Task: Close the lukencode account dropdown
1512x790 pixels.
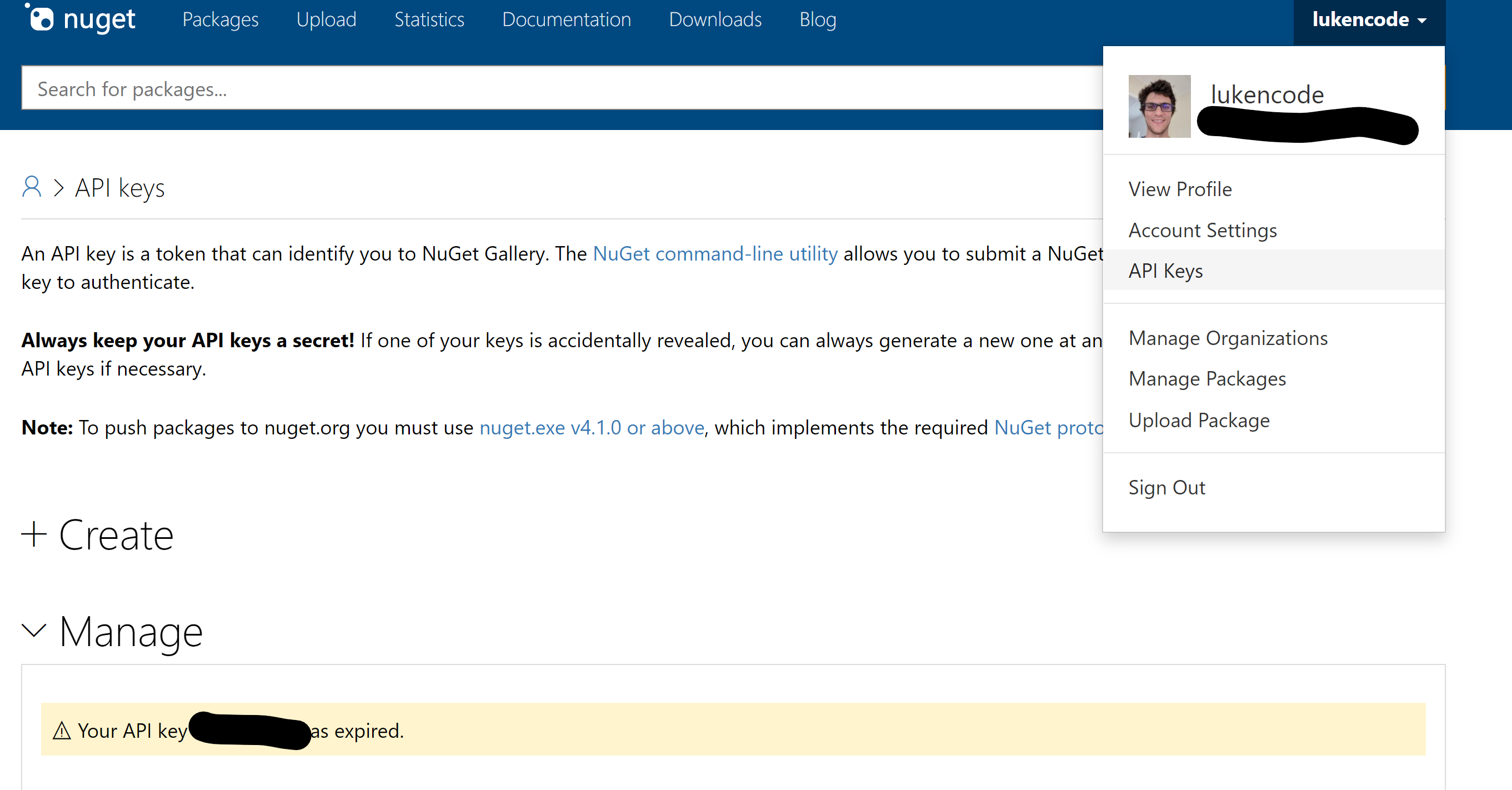Action: [x=1369, y=20]
